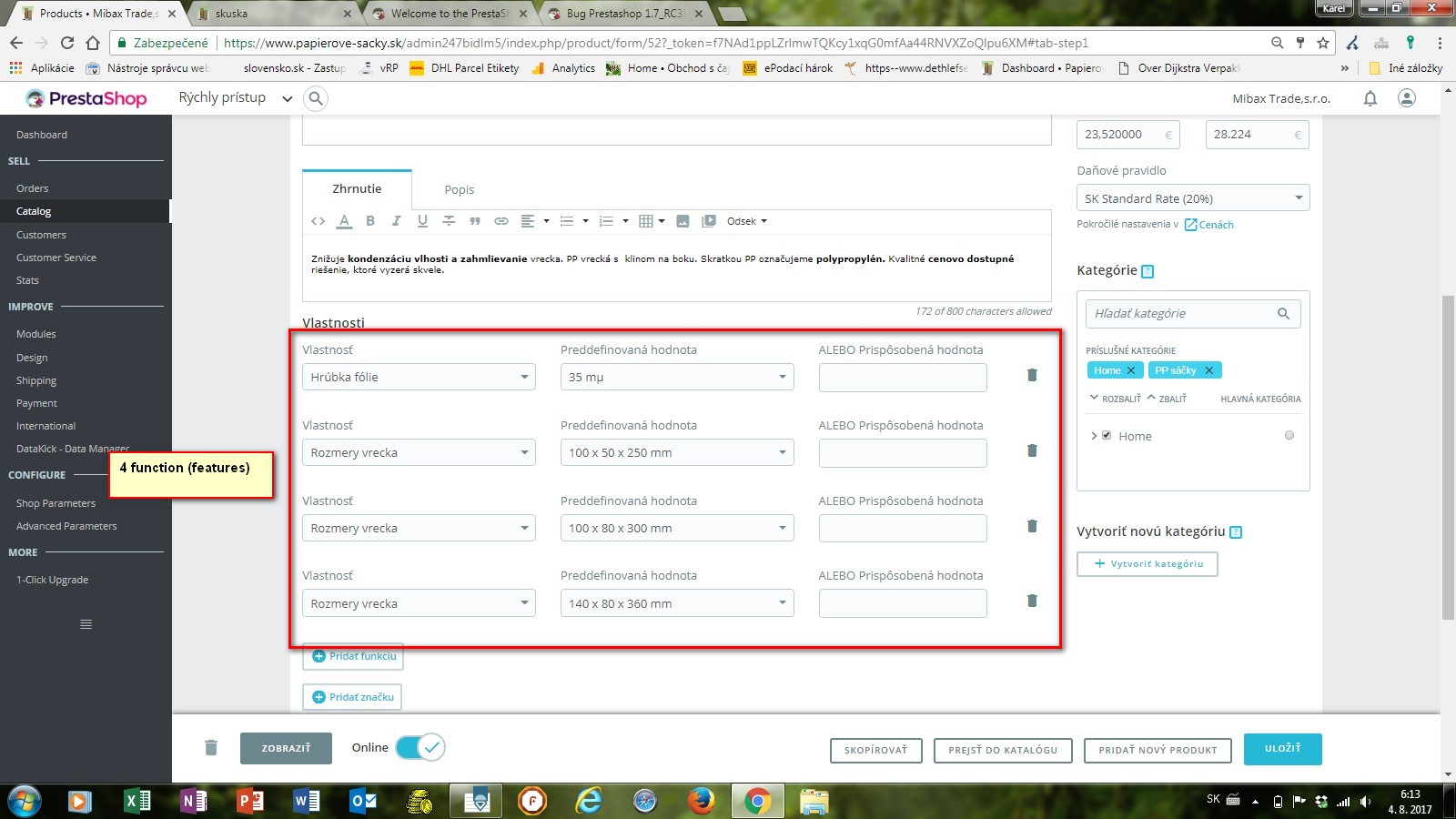Click PRIDAŤ NOVÝ PRODUKT button
Viewport: 1456px width, 819px height.
click(1158, 750)
